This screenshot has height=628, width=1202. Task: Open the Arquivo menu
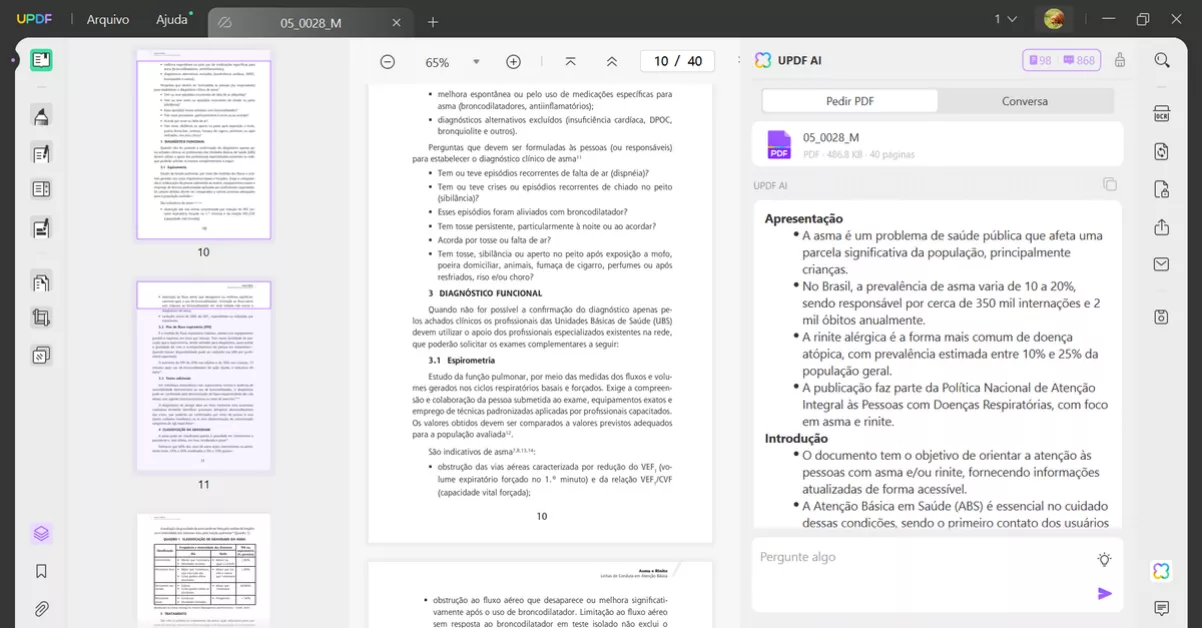click(107, 20)
